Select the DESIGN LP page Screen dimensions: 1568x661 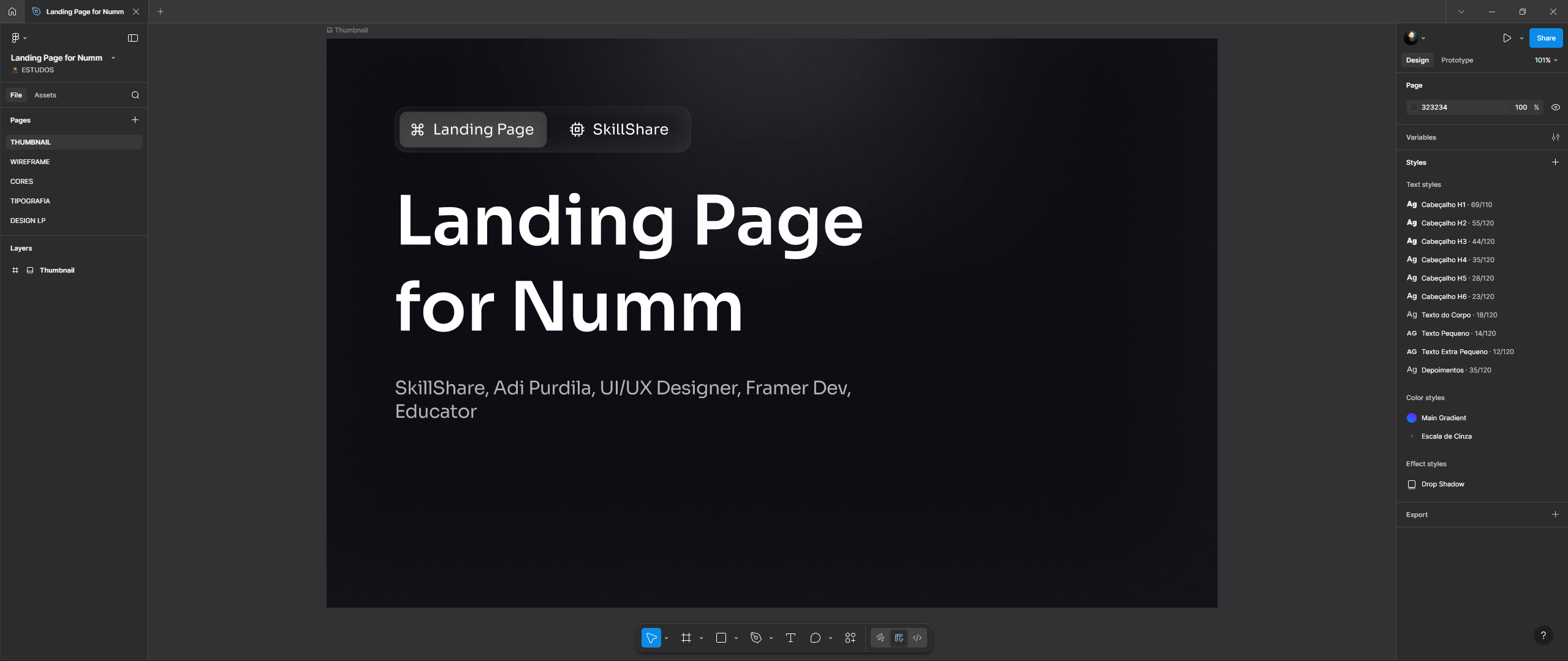pos(74,221)
